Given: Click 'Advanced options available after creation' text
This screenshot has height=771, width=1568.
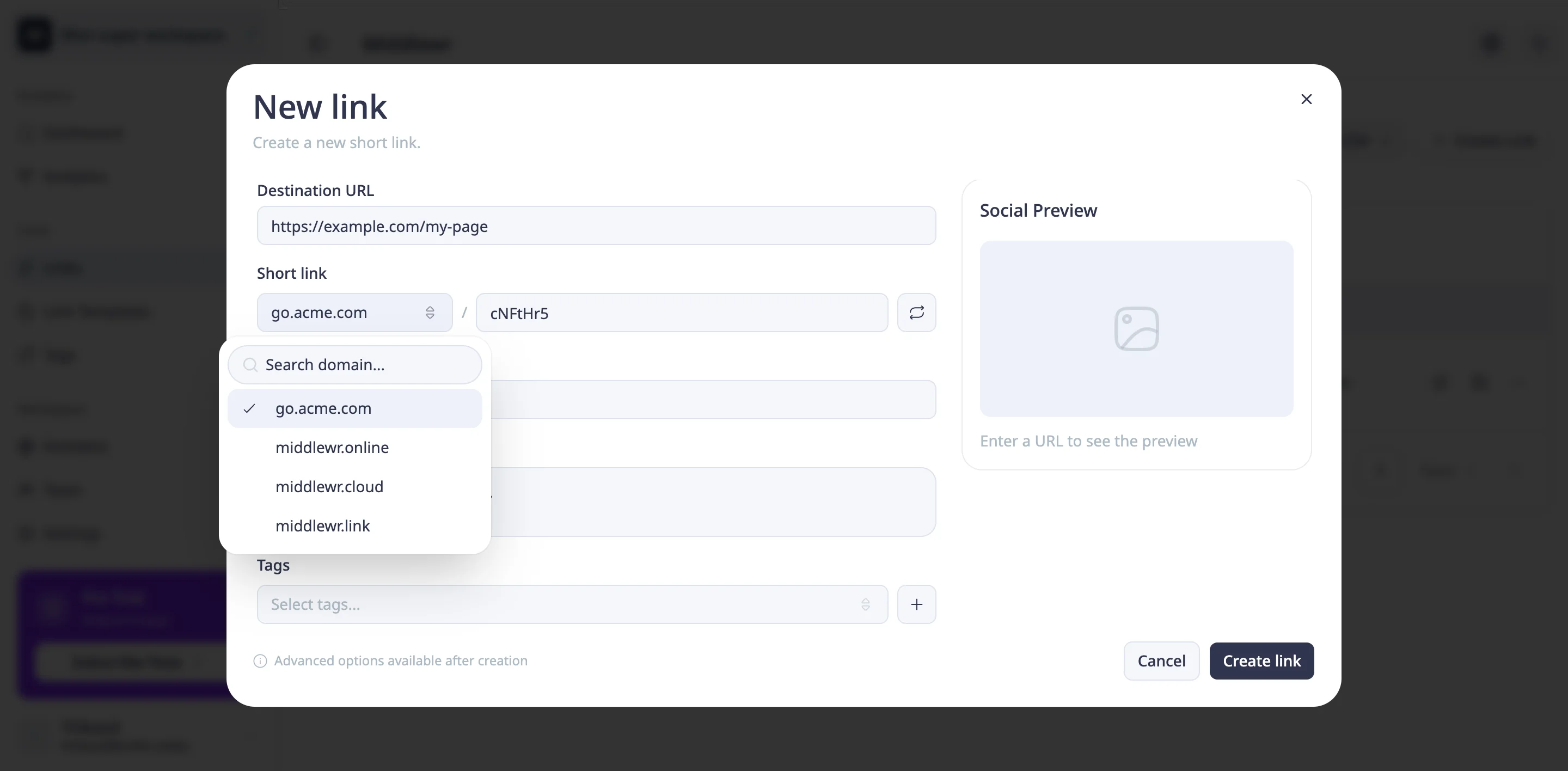Looking at the screenshot, I should point(401,661).
